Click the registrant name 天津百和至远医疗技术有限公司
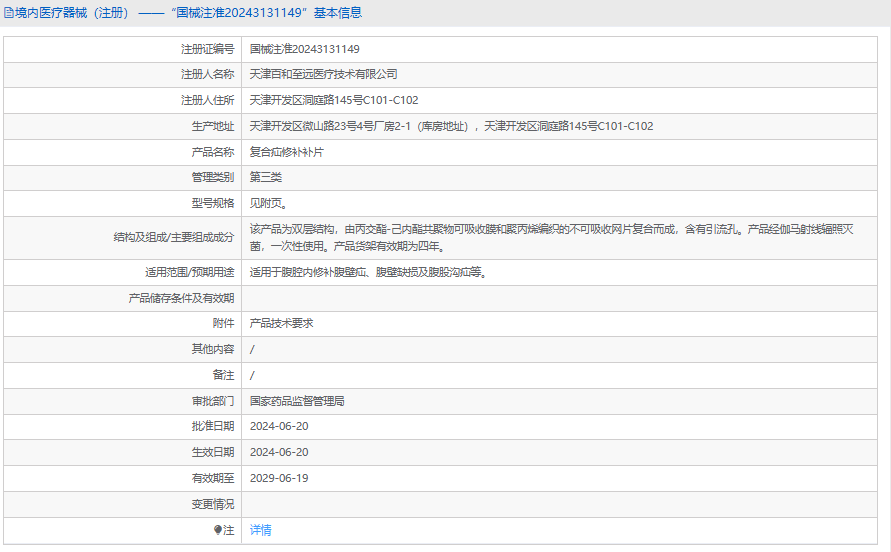Screen dimensions: 891x552 [x=323, y=74]
